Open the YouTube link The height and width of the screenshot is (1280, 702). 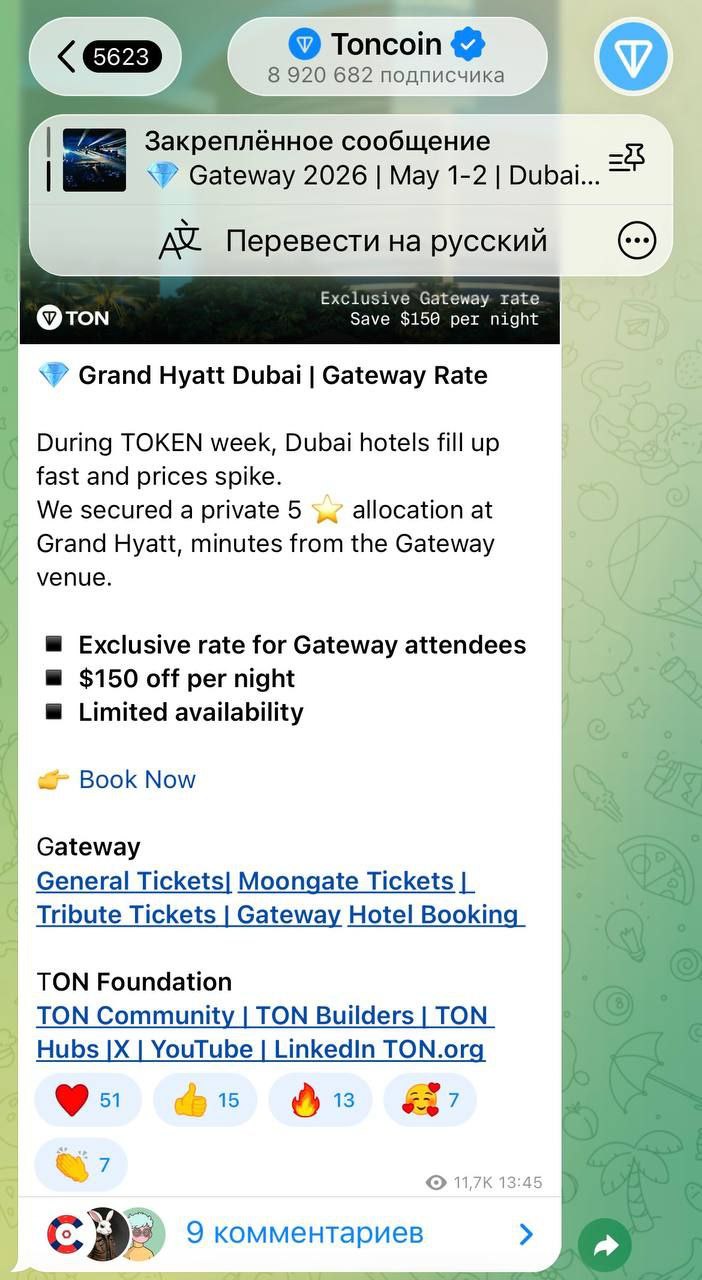click(x=187, y=1050)
